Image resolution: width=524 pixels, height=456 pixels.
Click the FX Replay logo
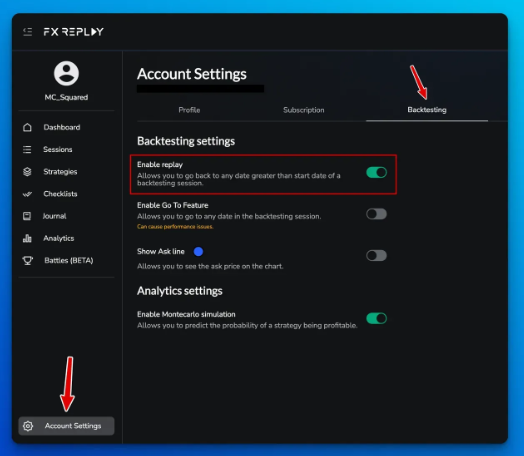coord(74,32)
